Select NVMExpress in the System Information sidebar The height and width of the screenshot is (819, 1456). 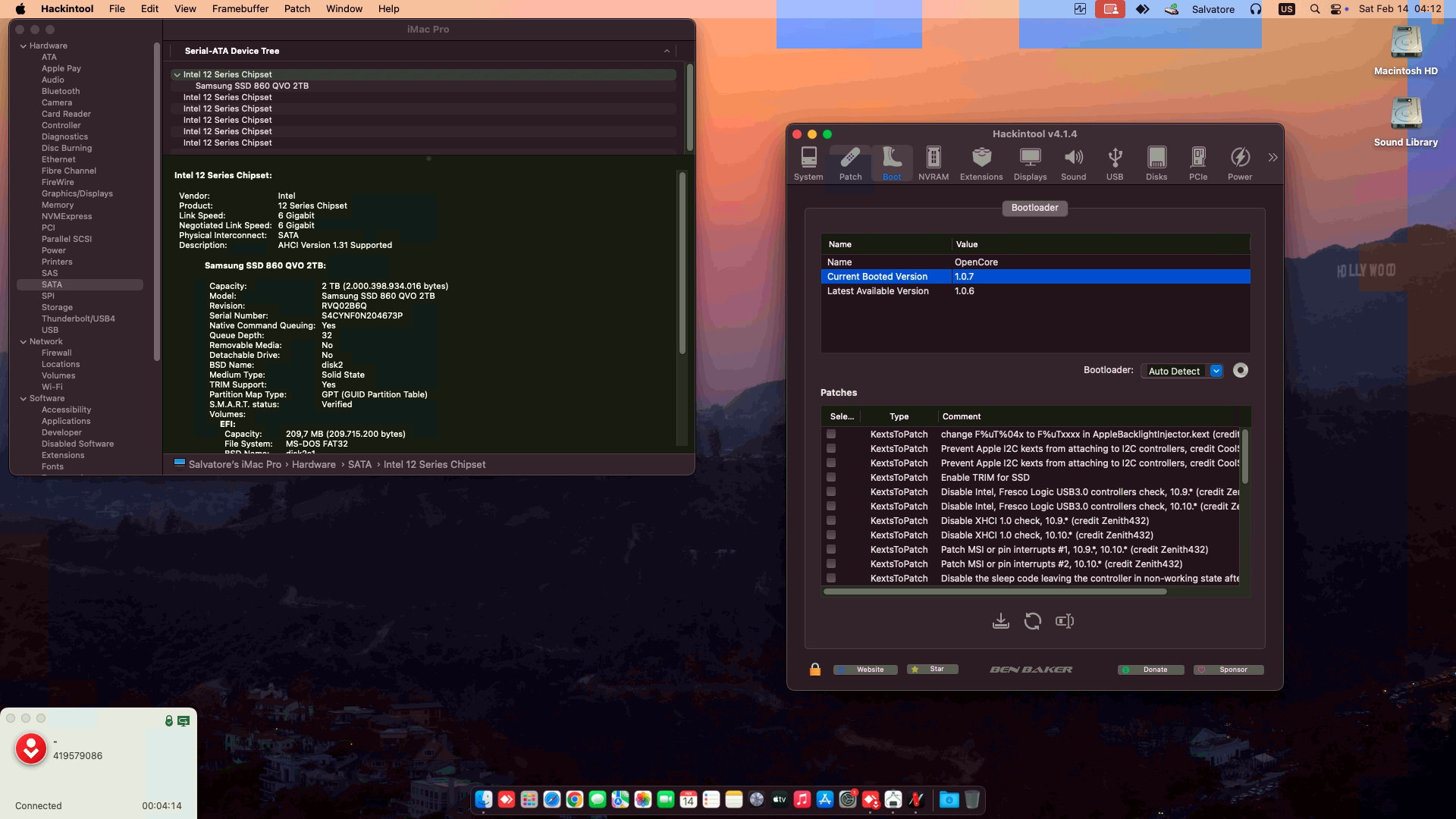tap(67, 217)
